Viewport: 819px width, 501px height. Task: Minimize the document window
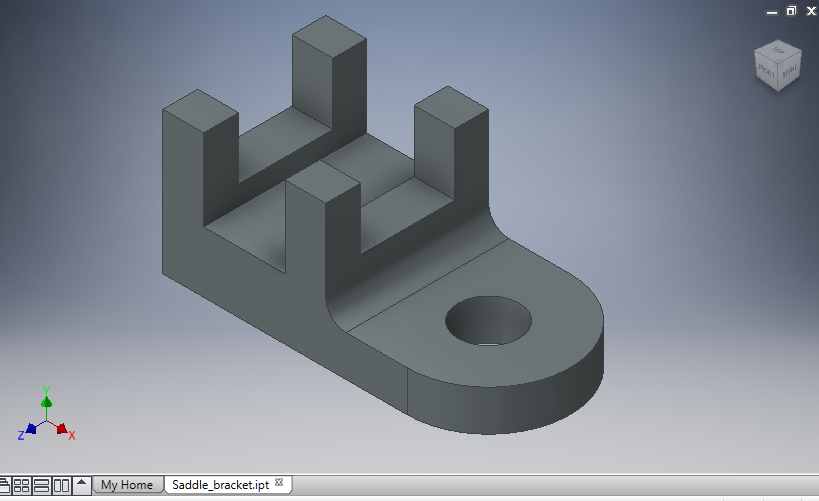[x=771, y=11]
